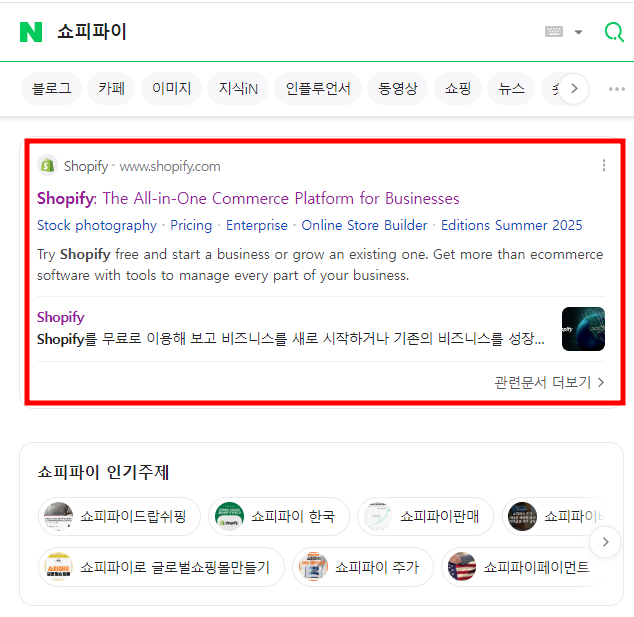The width and height of the screenshot is (634, 617).
Task: Select the 쇼핑 tab
Action: click(458, 89)
